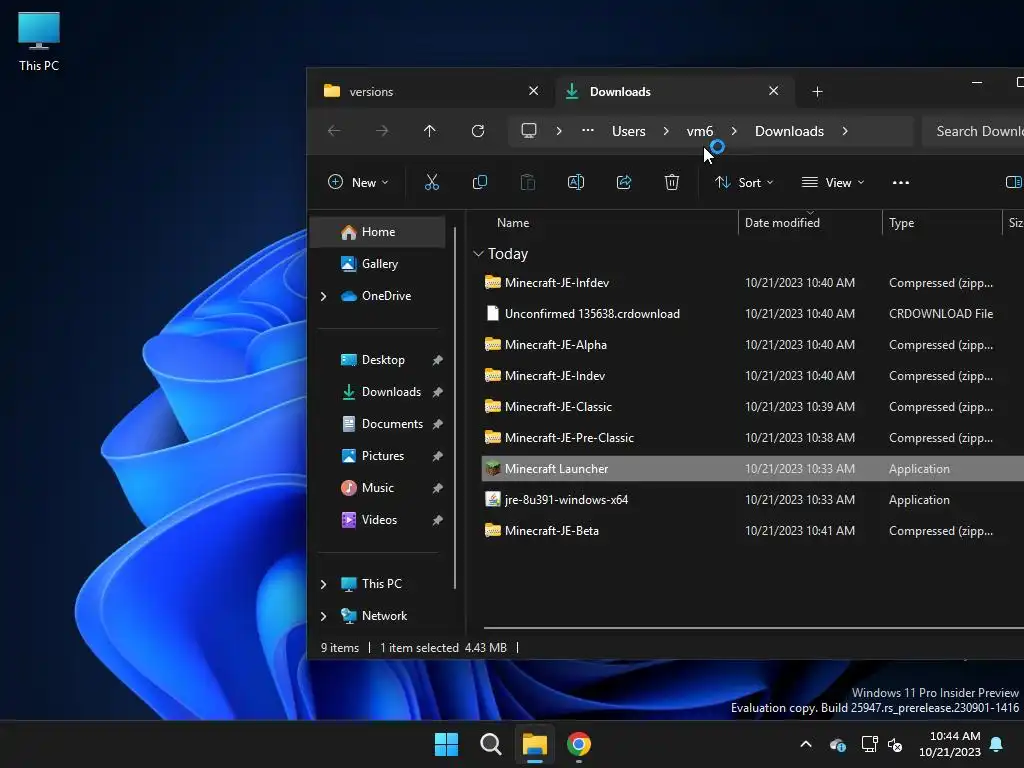The width and height of the screenshot is (1024, 768).
Task: Go up one folder level with Up arrow
Action: pyautogui.click(x=430, y=131)
